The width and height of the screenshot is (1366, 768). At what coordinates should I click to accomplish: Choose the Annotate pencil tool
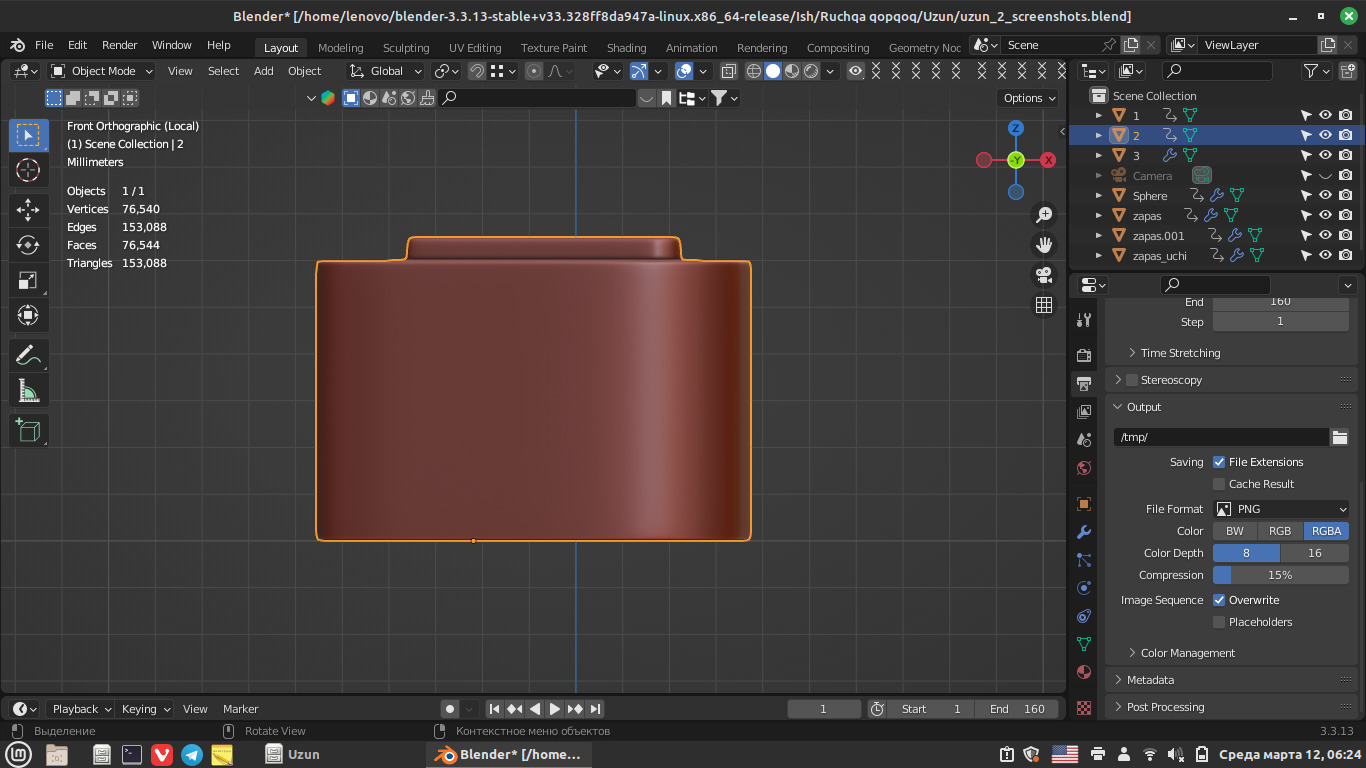pos(29,355)
